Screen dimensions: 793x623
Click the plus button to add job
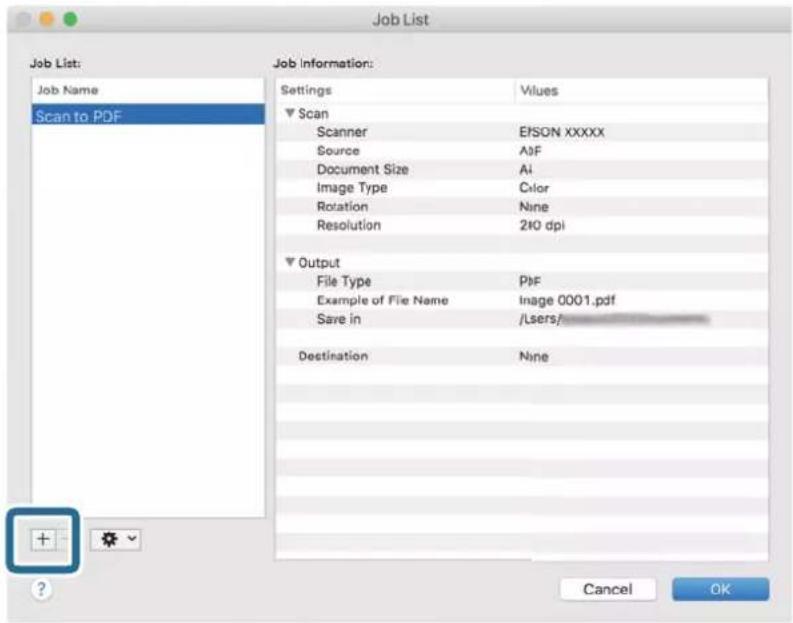[x=43, y=539]
